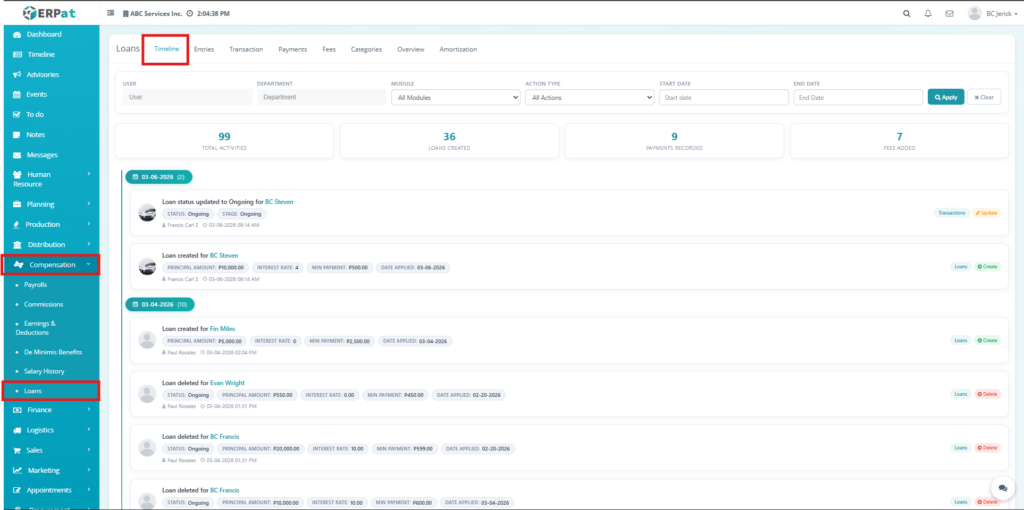Click the search icon in top bar
This screenshot has width=1024, height=510.
pyautogui.click(x=907, y=14)
